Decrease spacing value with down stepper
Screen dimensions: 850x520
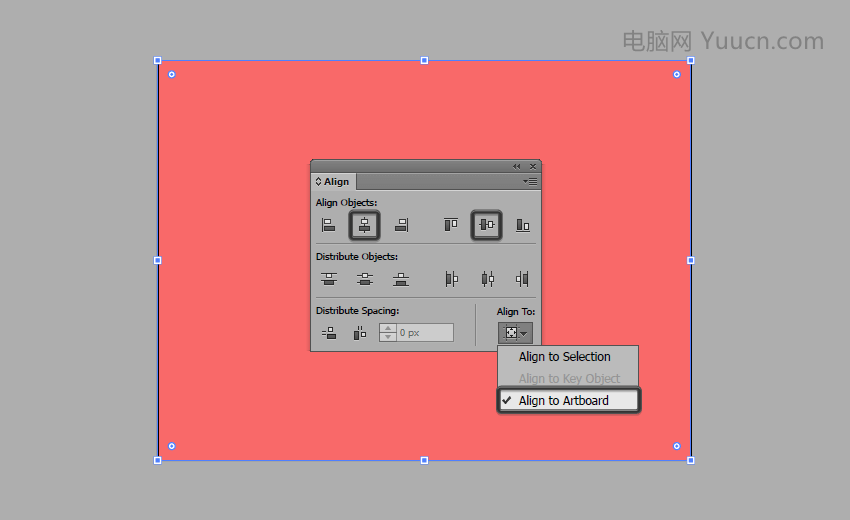[388, 337]
